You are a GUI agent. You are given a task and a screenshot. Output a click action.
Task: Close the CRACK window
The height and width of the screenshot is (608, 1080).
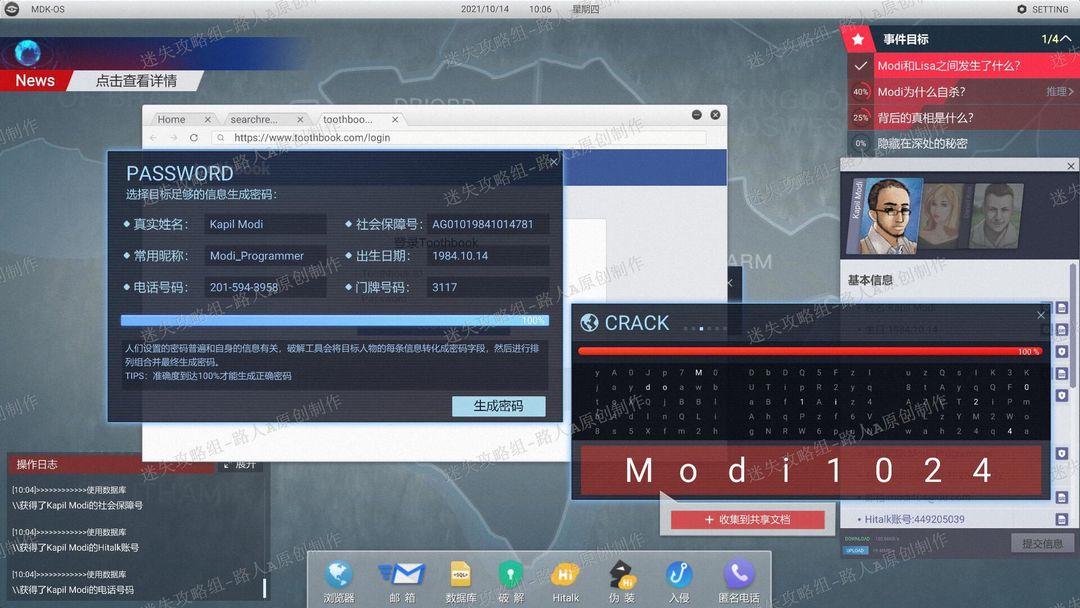[x=1041, y=315]
